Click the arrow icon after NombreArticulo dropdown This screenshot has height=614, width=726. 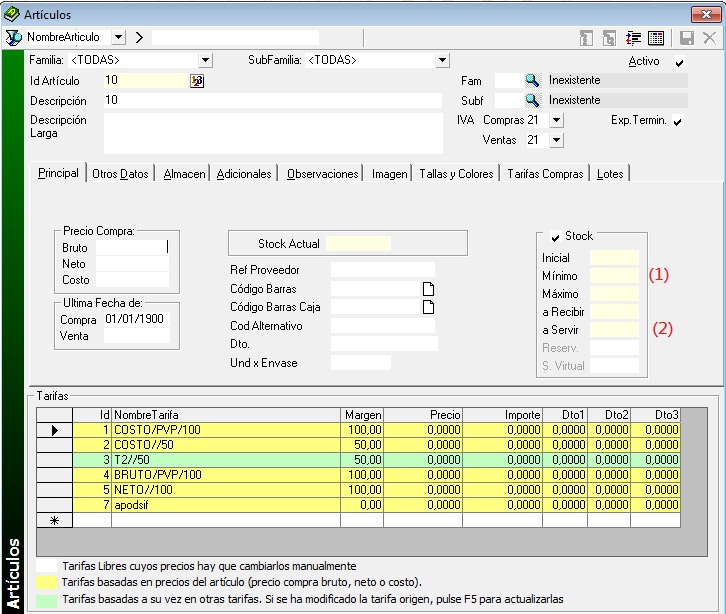[x=139, y=38]
